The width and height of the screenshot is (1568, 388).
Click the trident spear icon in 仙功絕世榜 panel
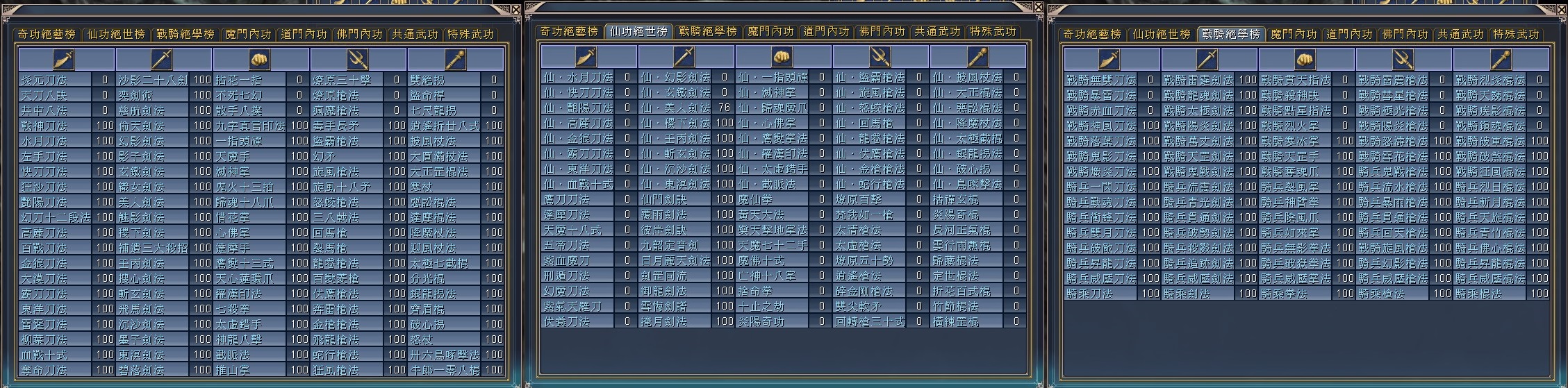pos(880,56)
